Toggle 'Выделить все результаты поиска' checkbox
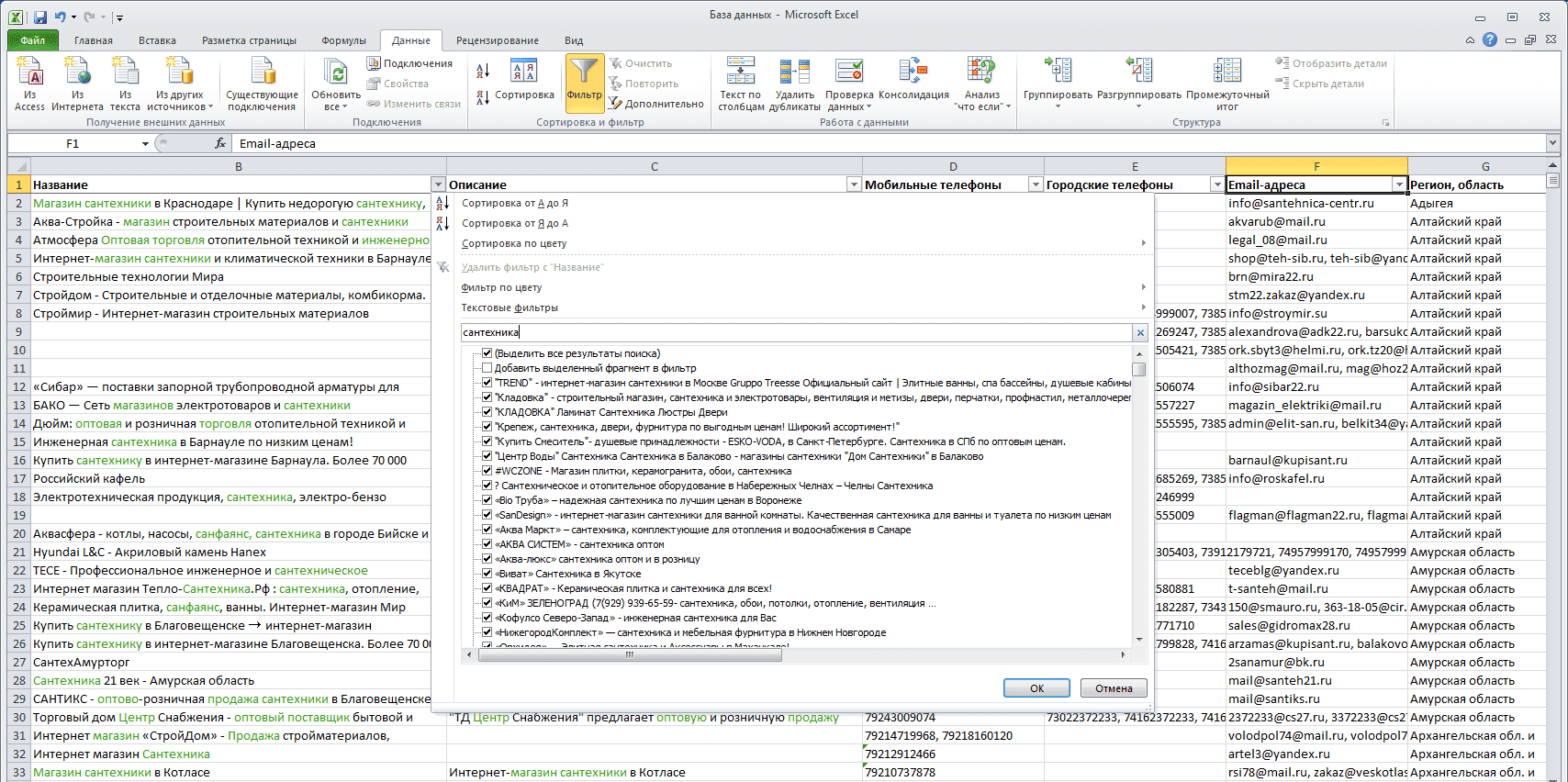 coord(487,353)
